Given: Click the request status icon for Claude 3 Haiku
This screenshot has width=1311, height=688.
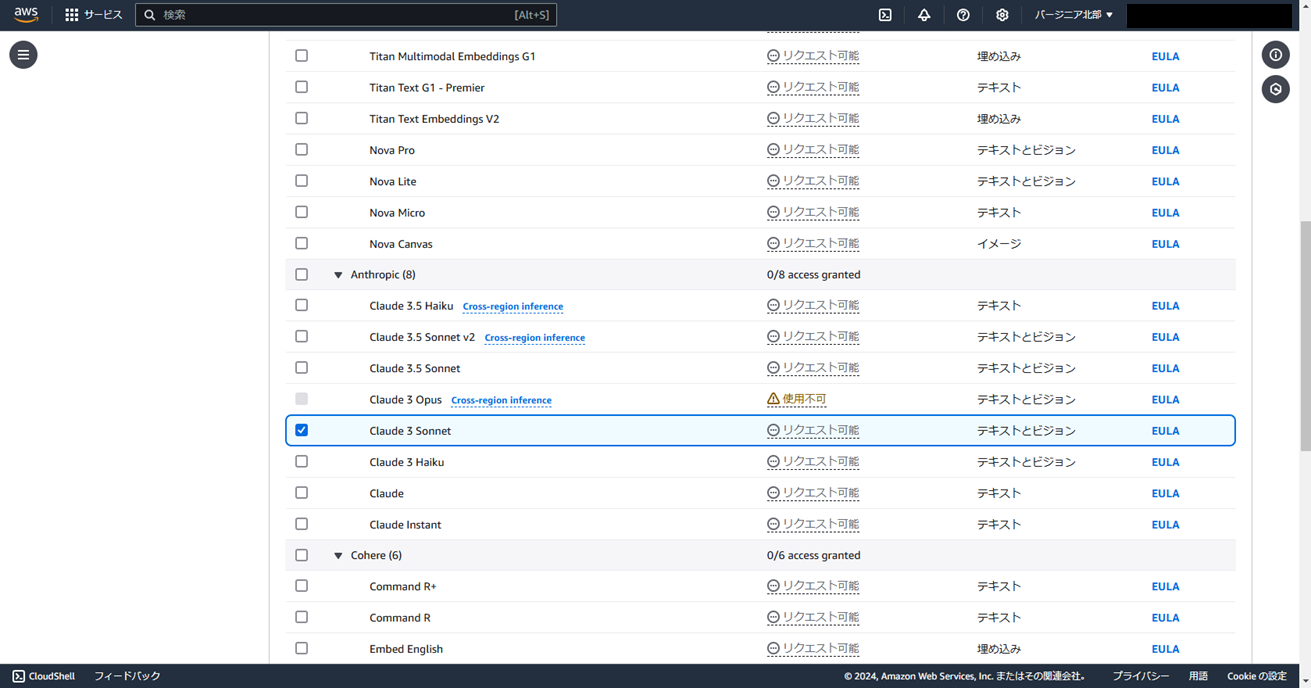Looking at the screenshot, I should [773, 462].
